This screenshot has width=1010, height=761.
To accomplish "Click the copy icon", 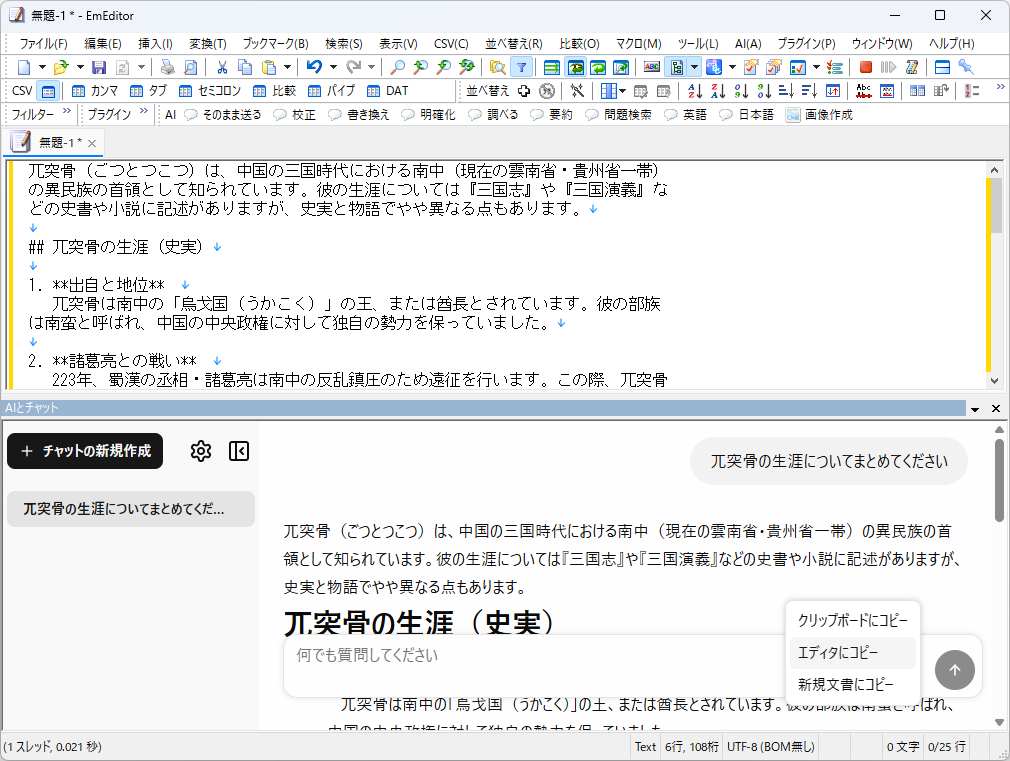I will pyautogui.click(x=245, y=67).
